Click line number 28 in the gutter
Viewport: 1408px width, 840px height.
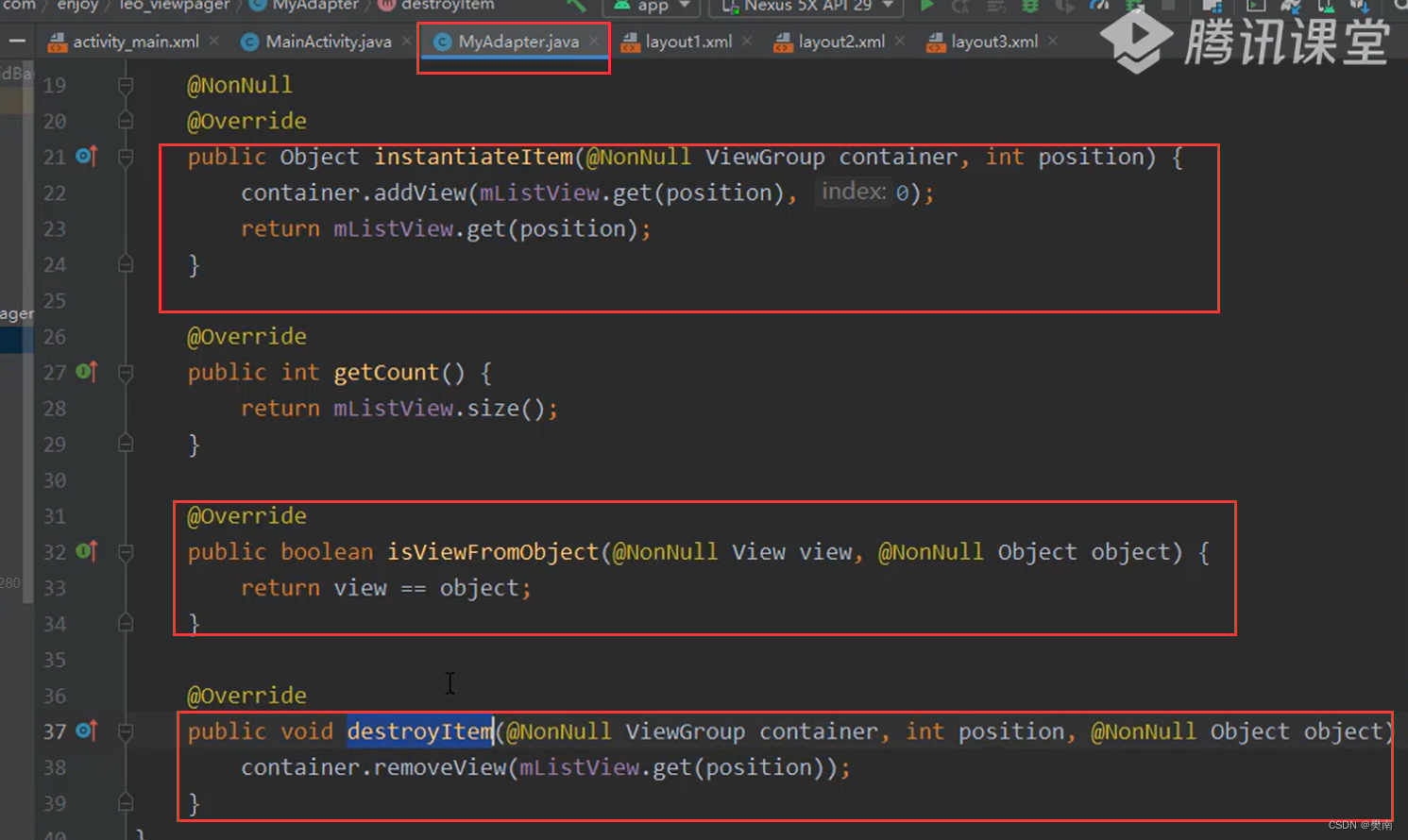[x=55, y=409]
